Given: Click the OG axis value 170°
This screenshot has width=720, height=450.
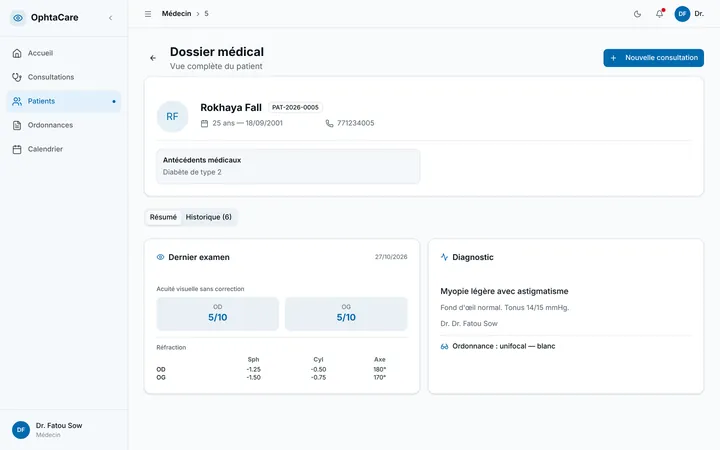Looking at the screenshot, I should pyautogui.click(x=380, y=377).
